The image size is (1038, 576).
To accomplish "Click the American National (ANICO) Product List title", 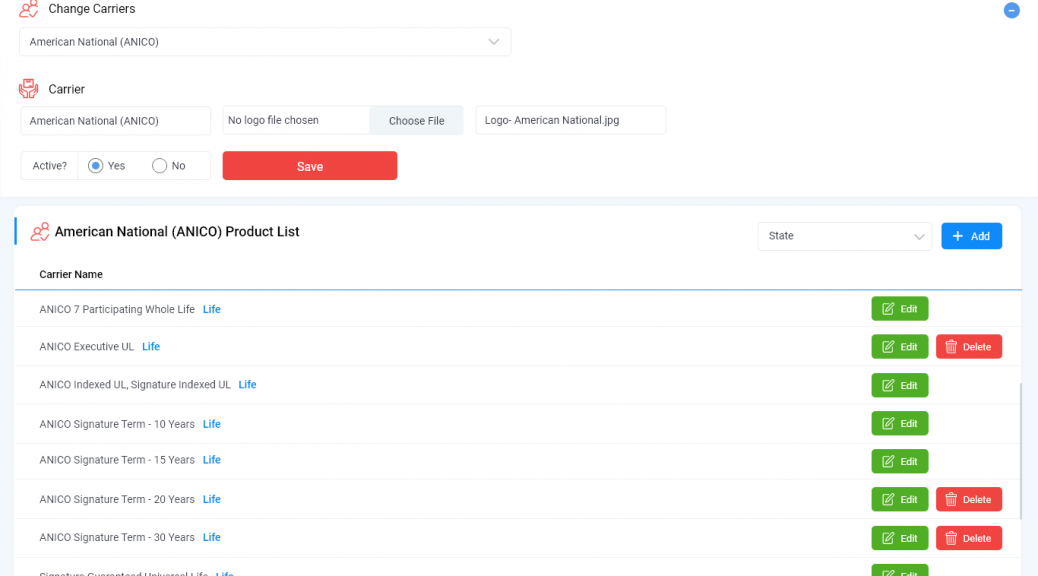I will point(177,232).
